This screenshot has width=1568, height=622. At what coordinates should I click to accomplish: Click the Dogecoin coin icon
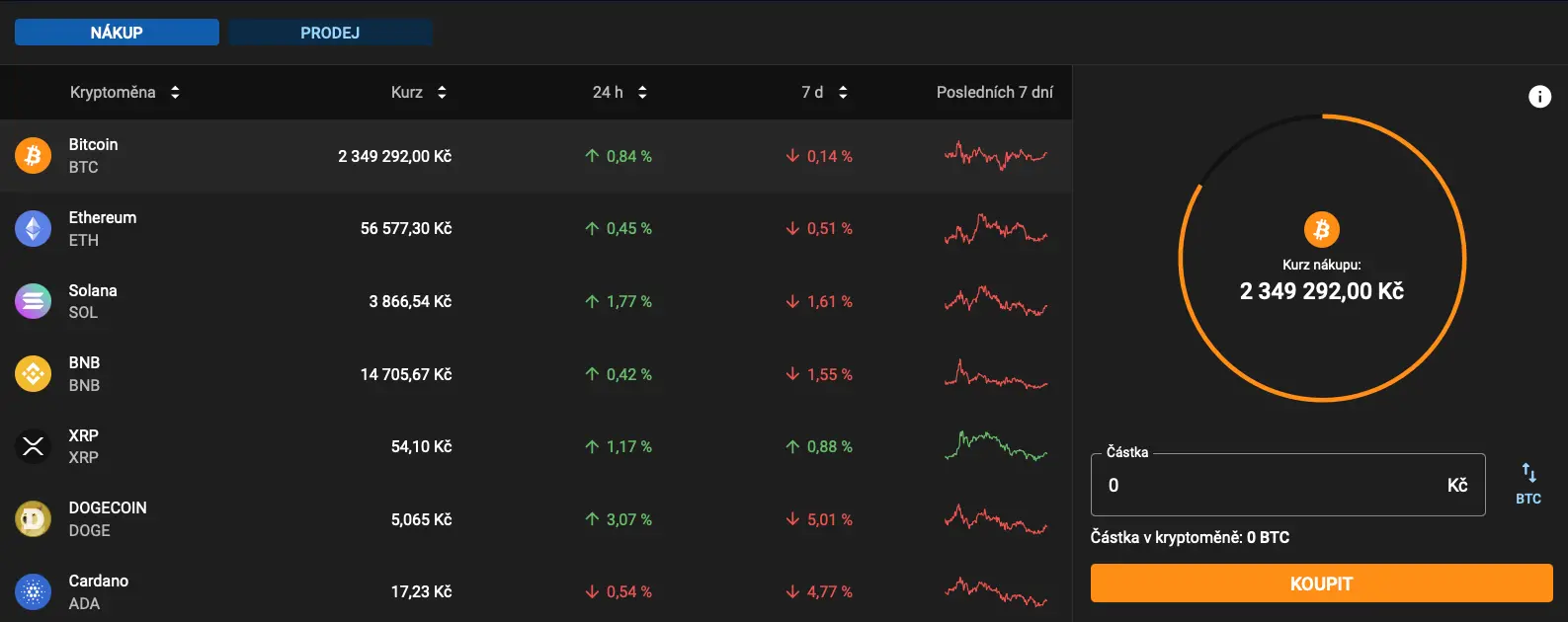pos(33,519)
